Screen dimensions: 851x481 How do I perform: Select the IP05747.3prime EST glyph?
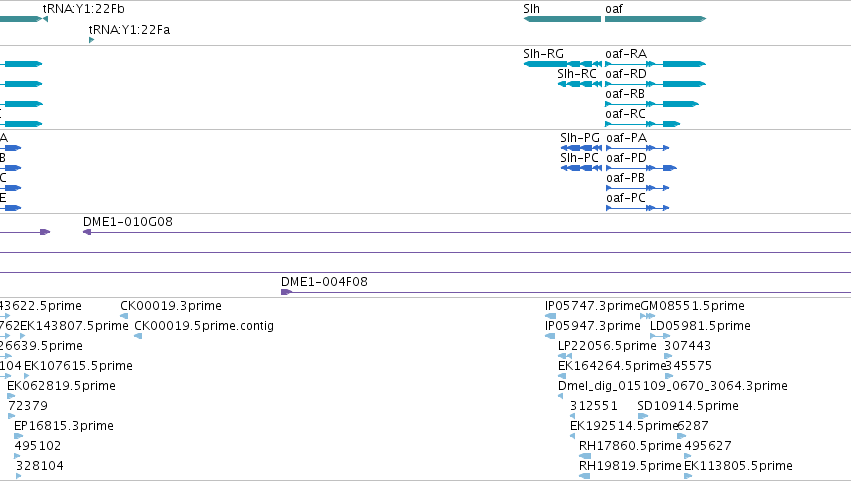(550, 316)
